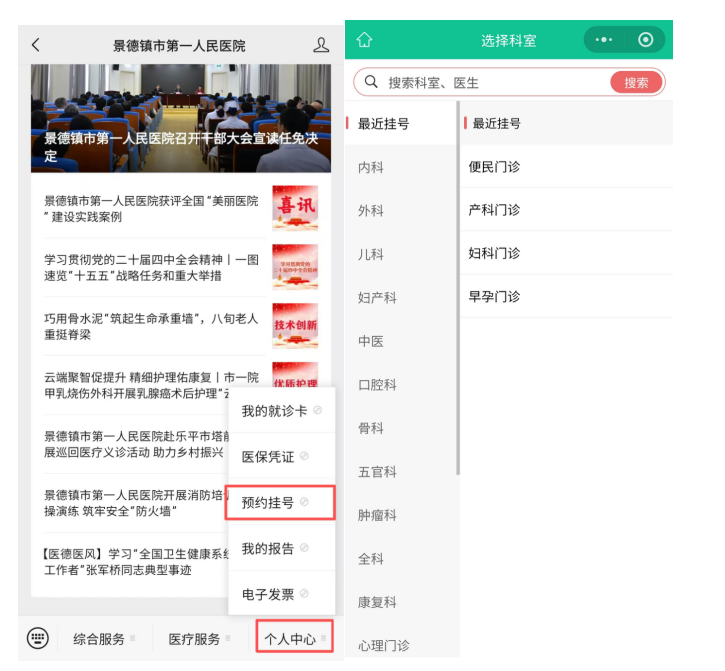
Task: Click the magnifier icon in search box
Action: pos(371,82)
